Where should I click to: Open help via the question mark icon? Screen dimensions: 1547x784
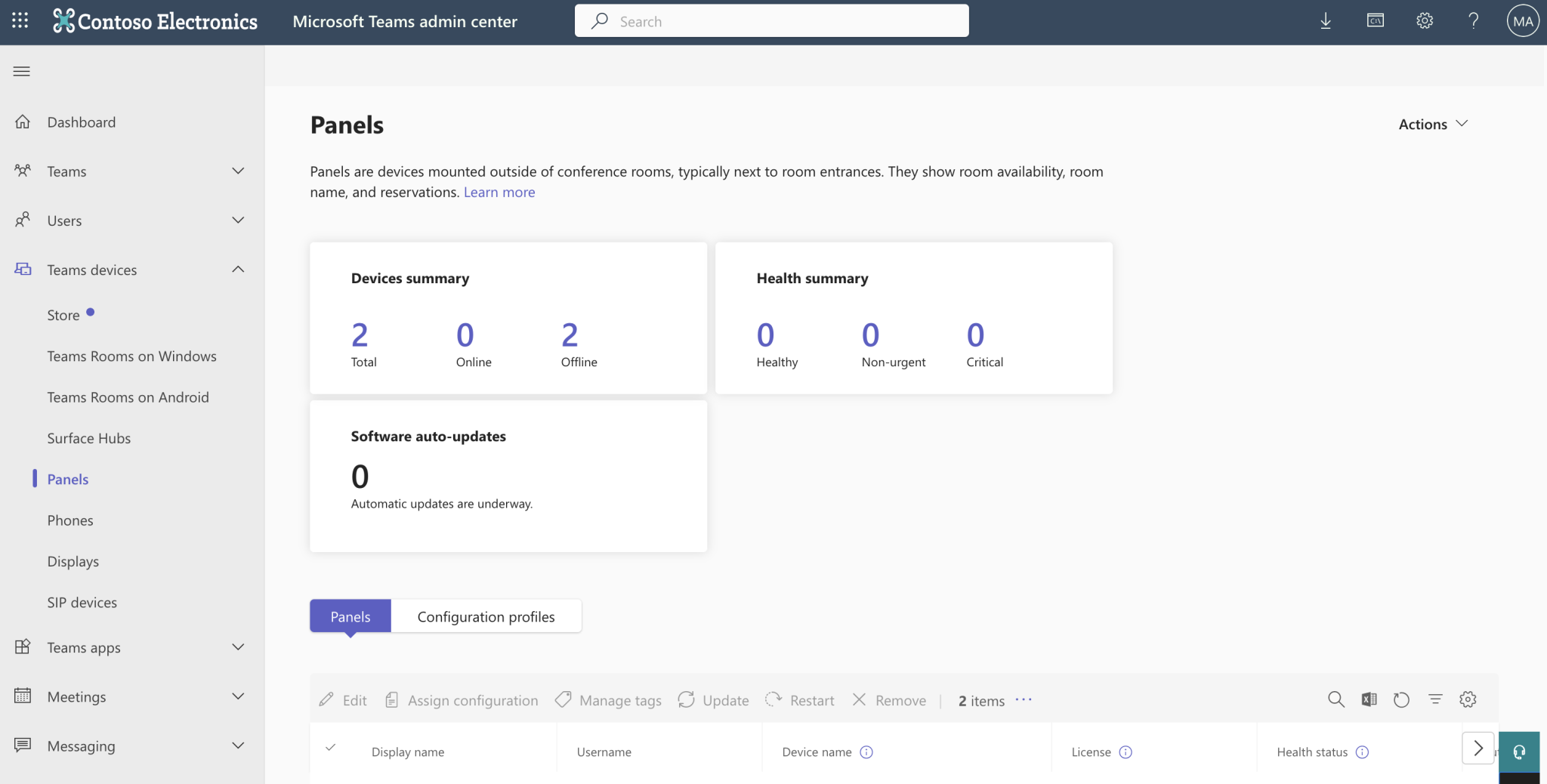click(x=1473, y=20)
